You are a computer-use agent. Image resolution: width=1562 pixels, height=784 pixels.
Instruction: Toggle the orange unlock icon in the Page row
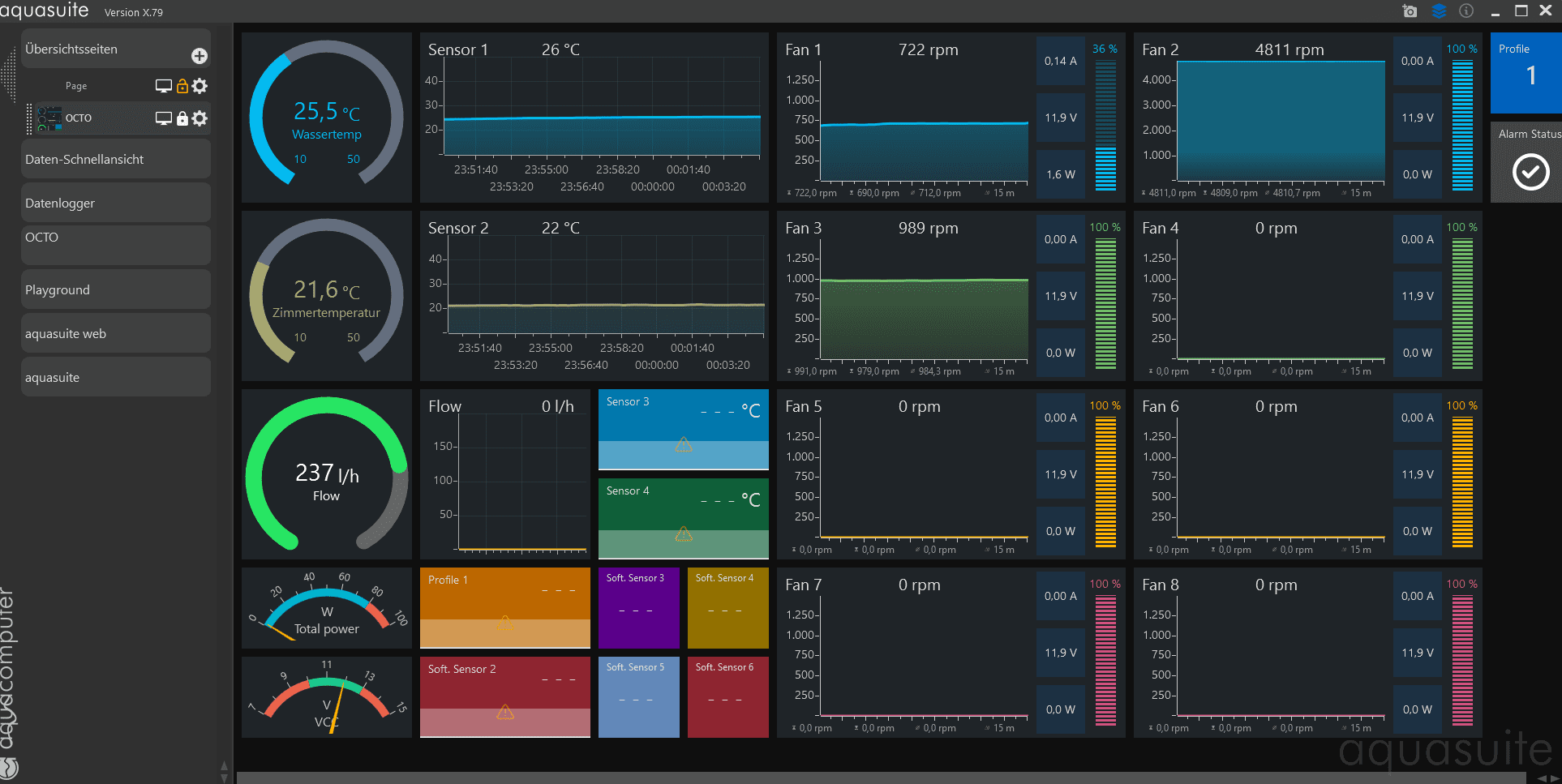[x=182, y=86]
